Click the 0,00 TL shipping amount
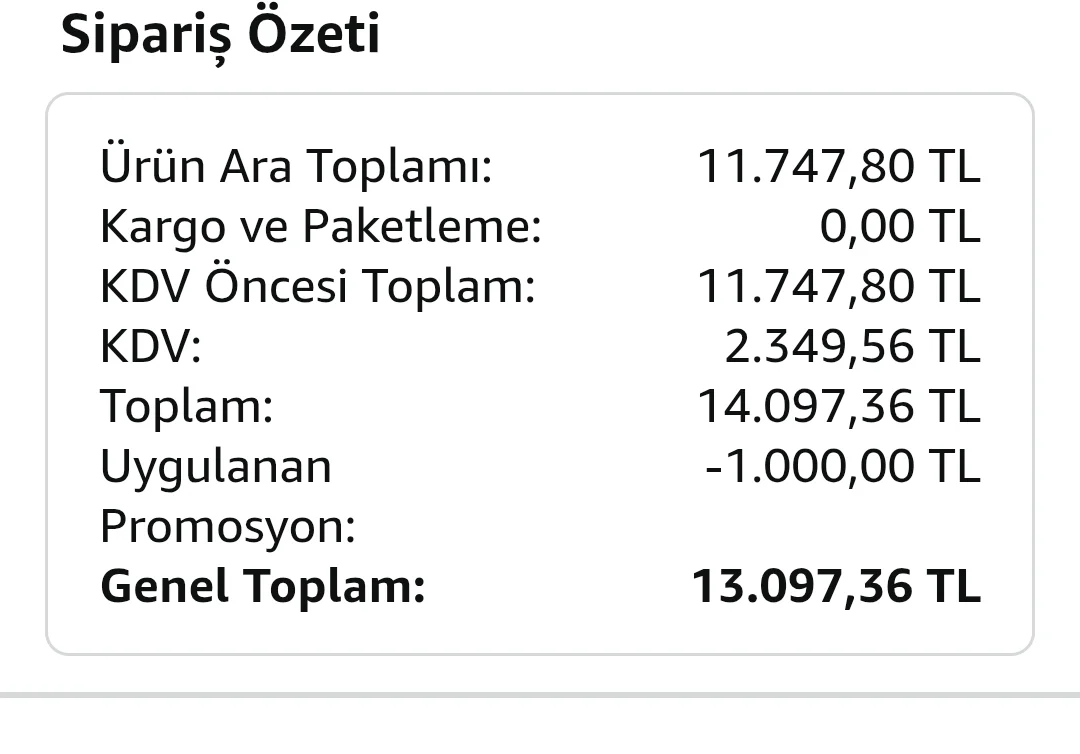 [900, 226]
